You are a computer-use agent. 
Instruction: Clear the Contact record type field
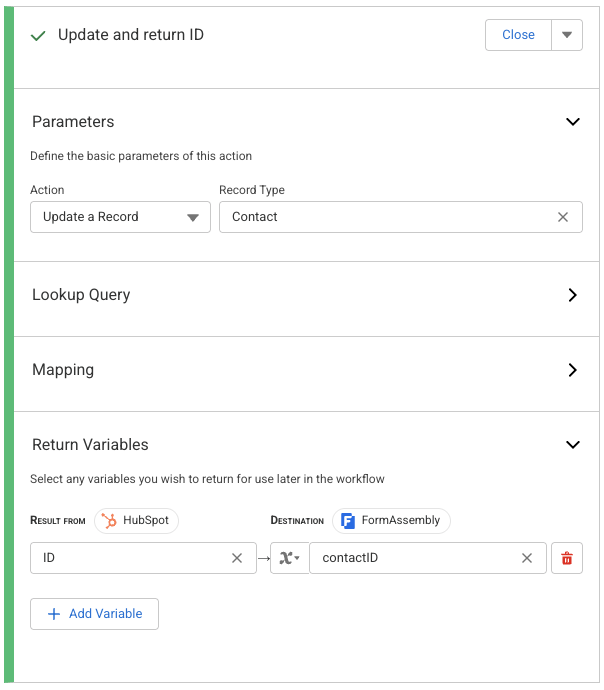coord(563,217)
